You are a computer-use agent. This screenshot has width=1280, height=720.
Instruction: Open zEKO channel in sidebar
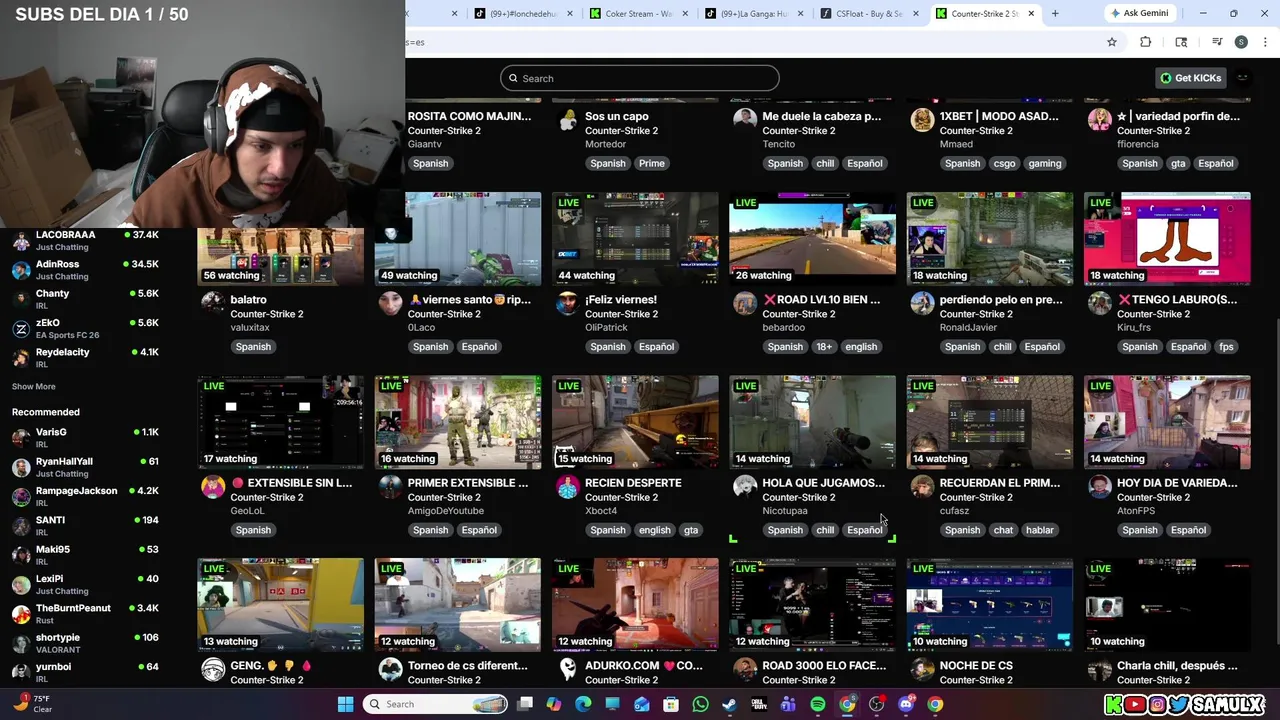[x=85, y=328]
